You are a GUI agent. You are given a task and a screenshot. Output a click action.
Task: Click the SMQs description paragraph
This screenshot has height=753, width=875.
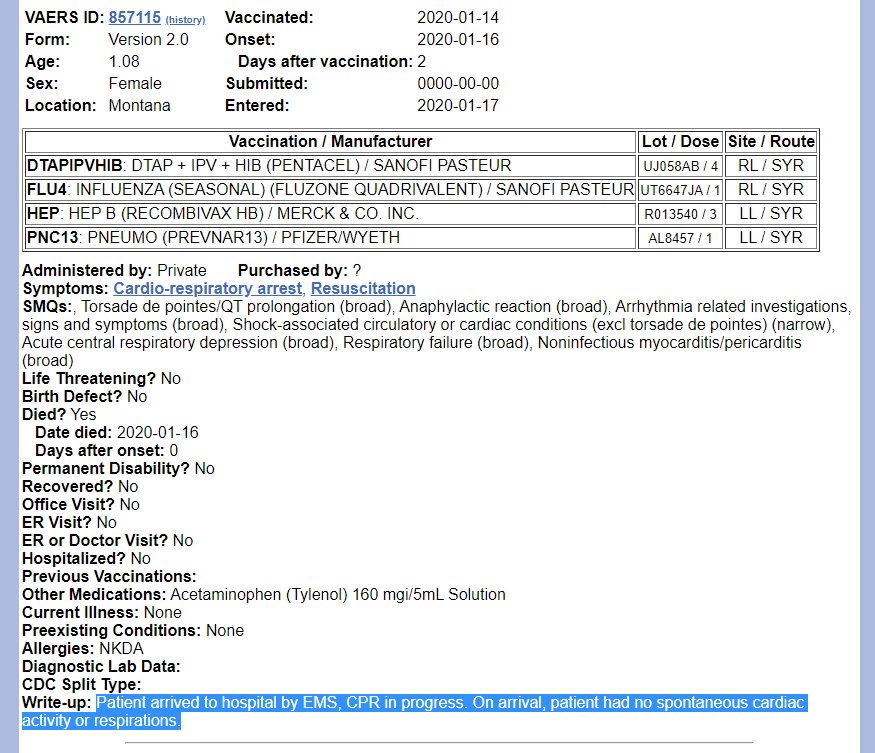click(437, 334)
